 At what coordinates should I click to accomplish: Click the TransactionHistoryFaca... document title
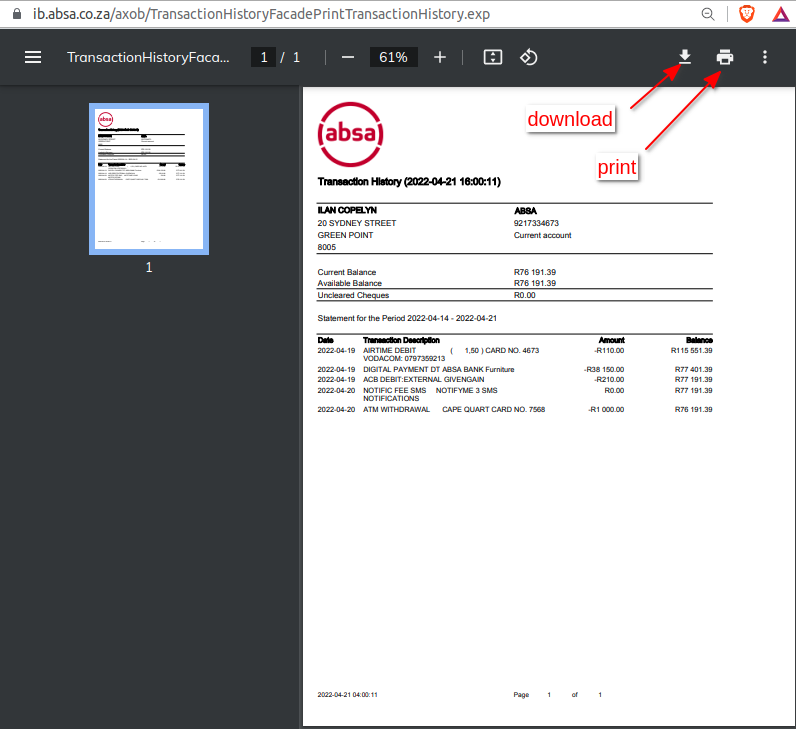(148, 57)
